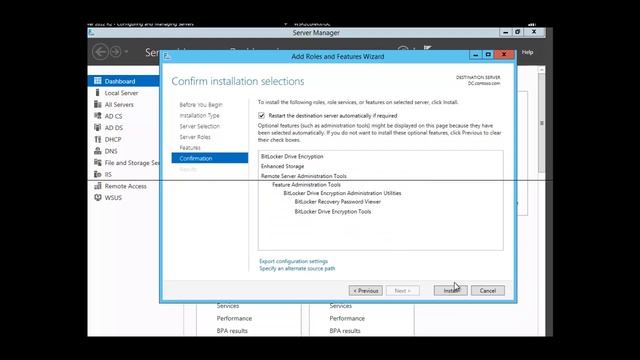This screenshot has height=360, width=640.
Task: Select All Servers in sidebar
Action: [119, 104]
